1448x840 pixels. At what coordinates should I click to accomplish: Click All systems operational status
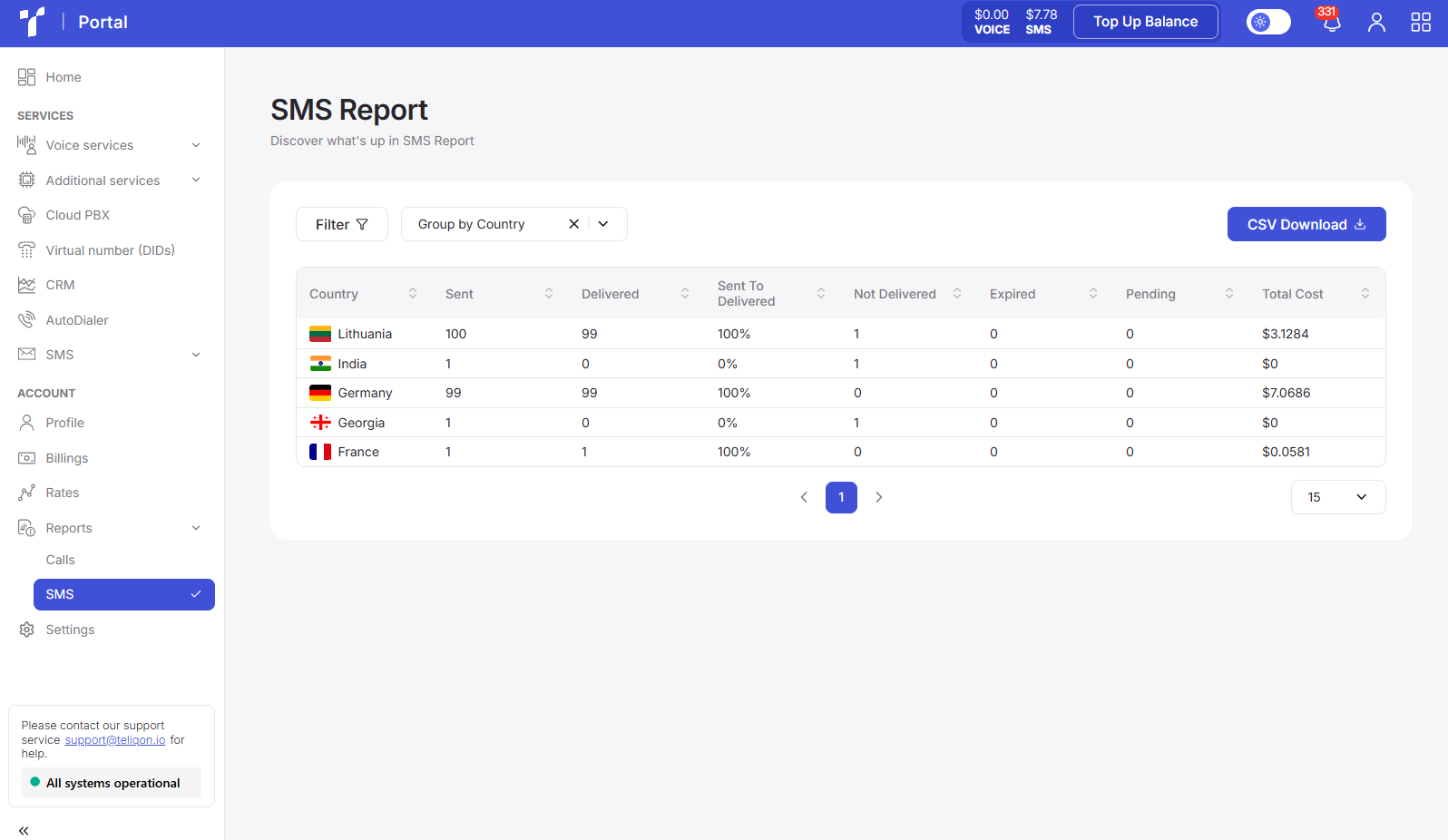point(112,783)
